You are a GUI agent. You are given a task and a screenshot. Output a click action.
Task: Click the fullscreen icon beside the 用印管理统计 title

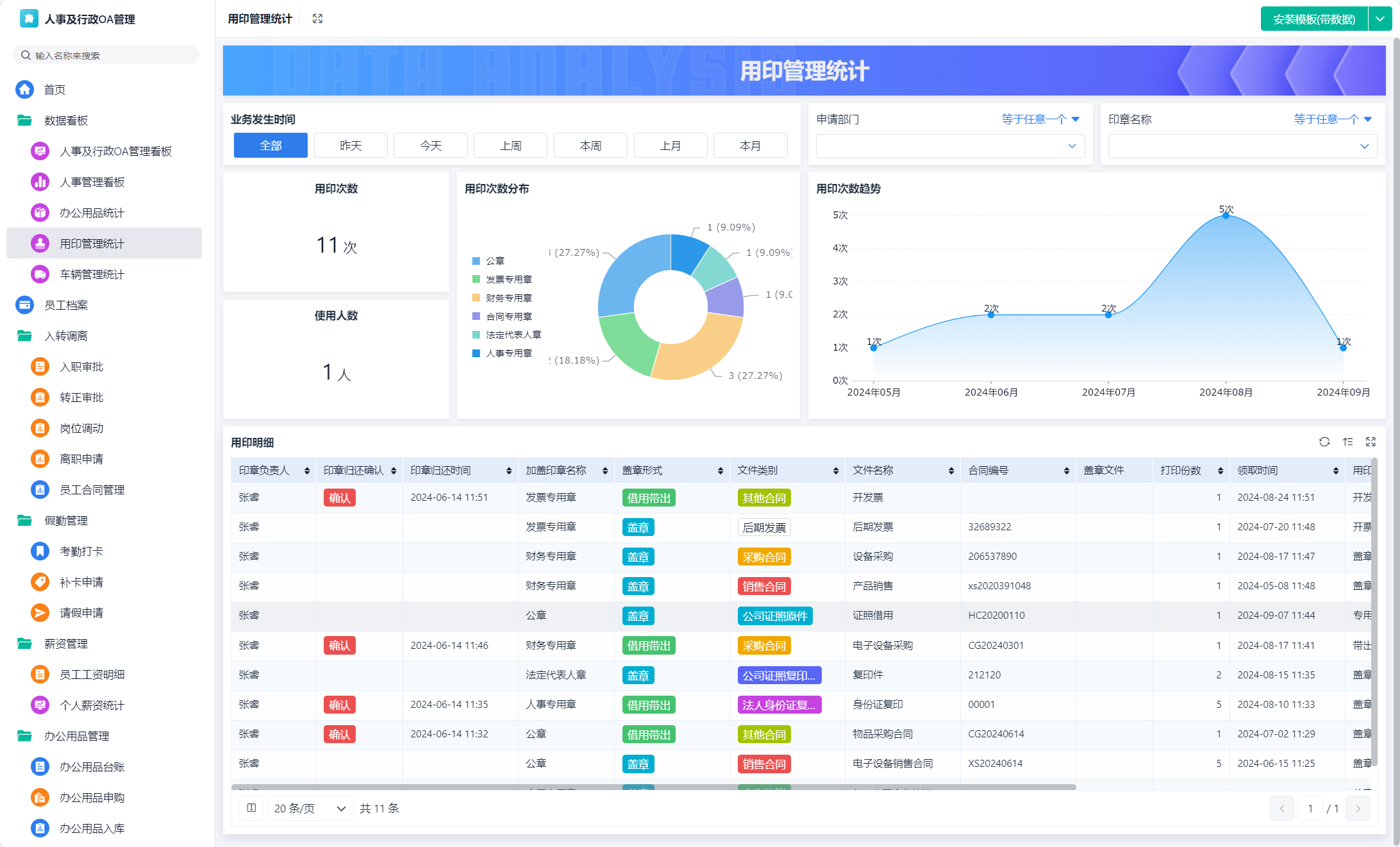[x=317, y=19]
